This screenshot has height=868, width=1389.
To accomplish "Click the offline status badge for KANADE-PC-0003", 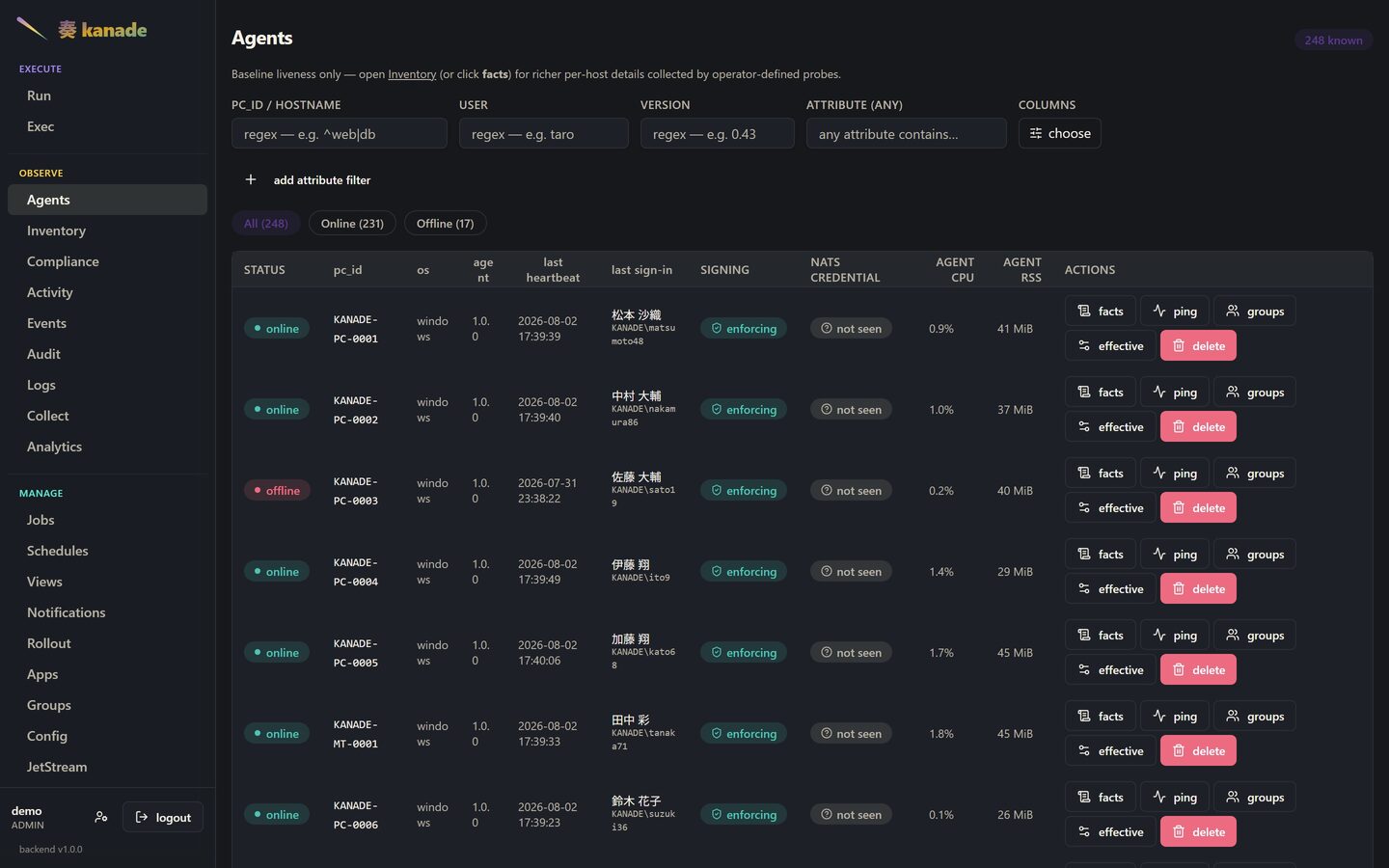I will click(x=277, y=490).
